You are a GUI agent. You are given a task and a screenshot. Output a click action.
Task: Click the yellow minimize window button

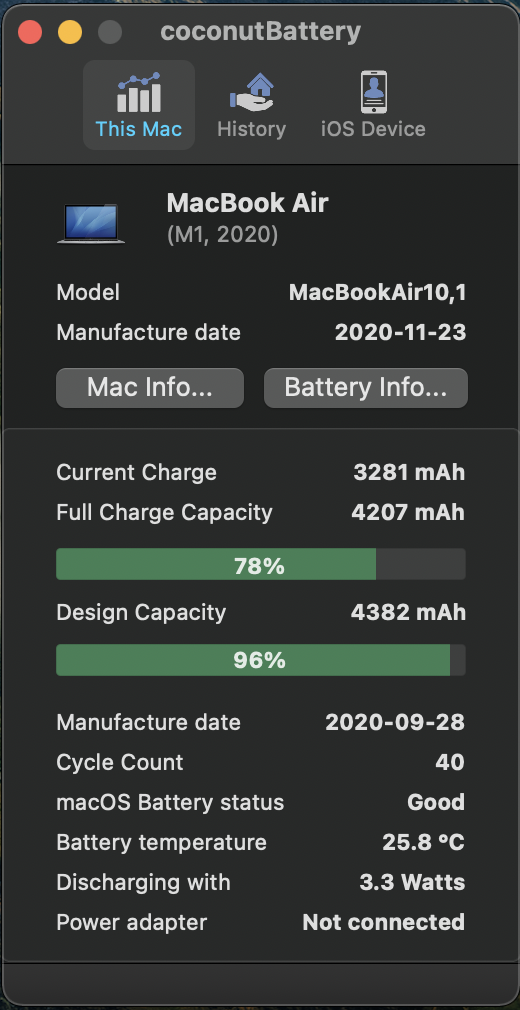(x=70, y=32)
